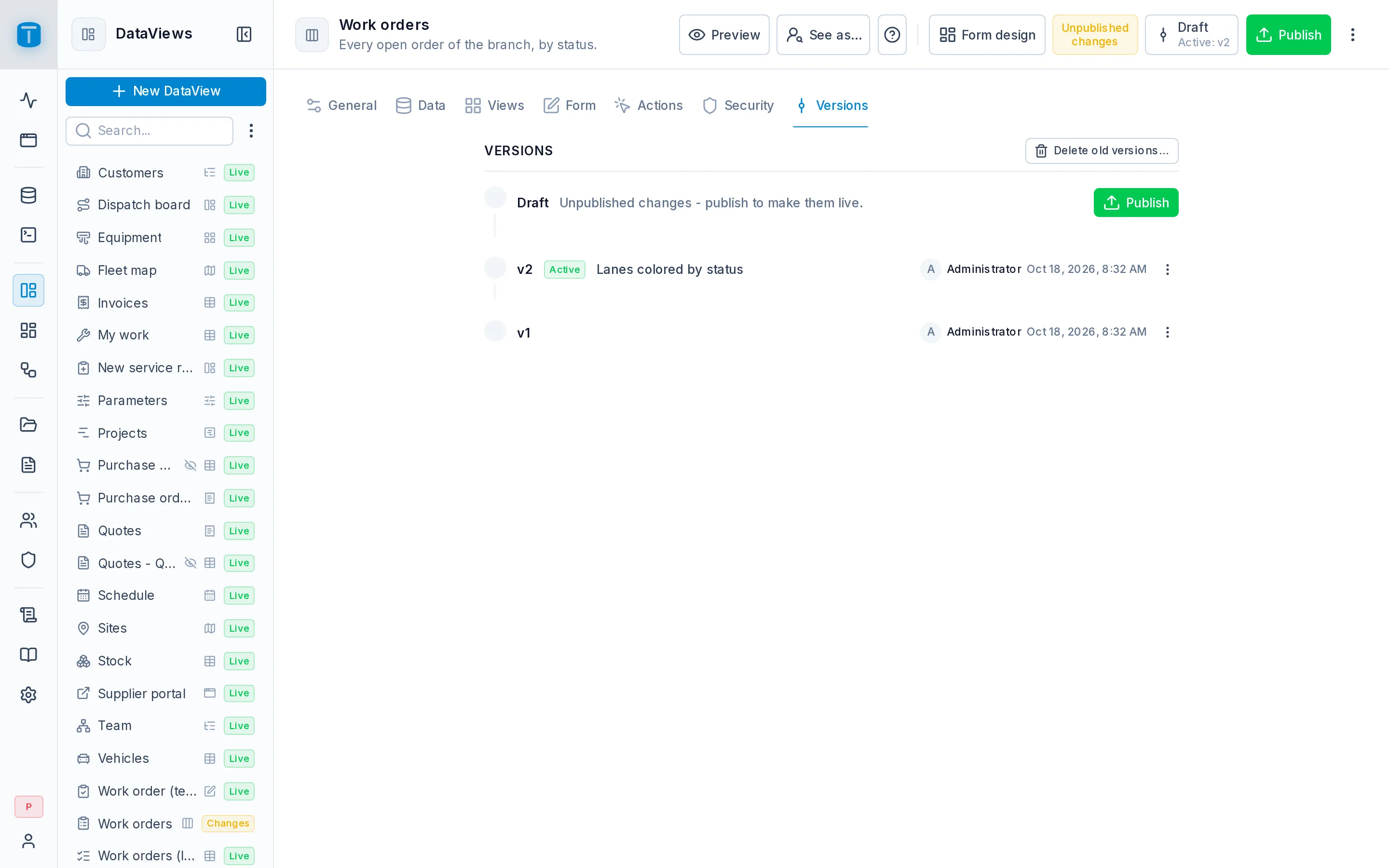Open the Fleet map DataView
Screen dimensions: 1389x868
tap(165, 271)
